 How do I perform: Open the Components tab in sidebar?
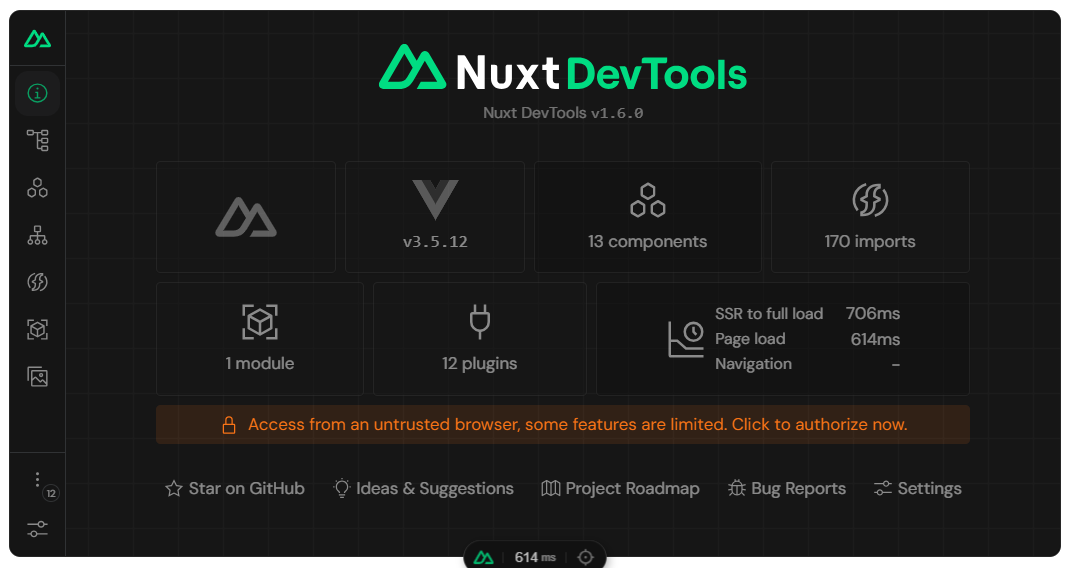pos(37,188)
